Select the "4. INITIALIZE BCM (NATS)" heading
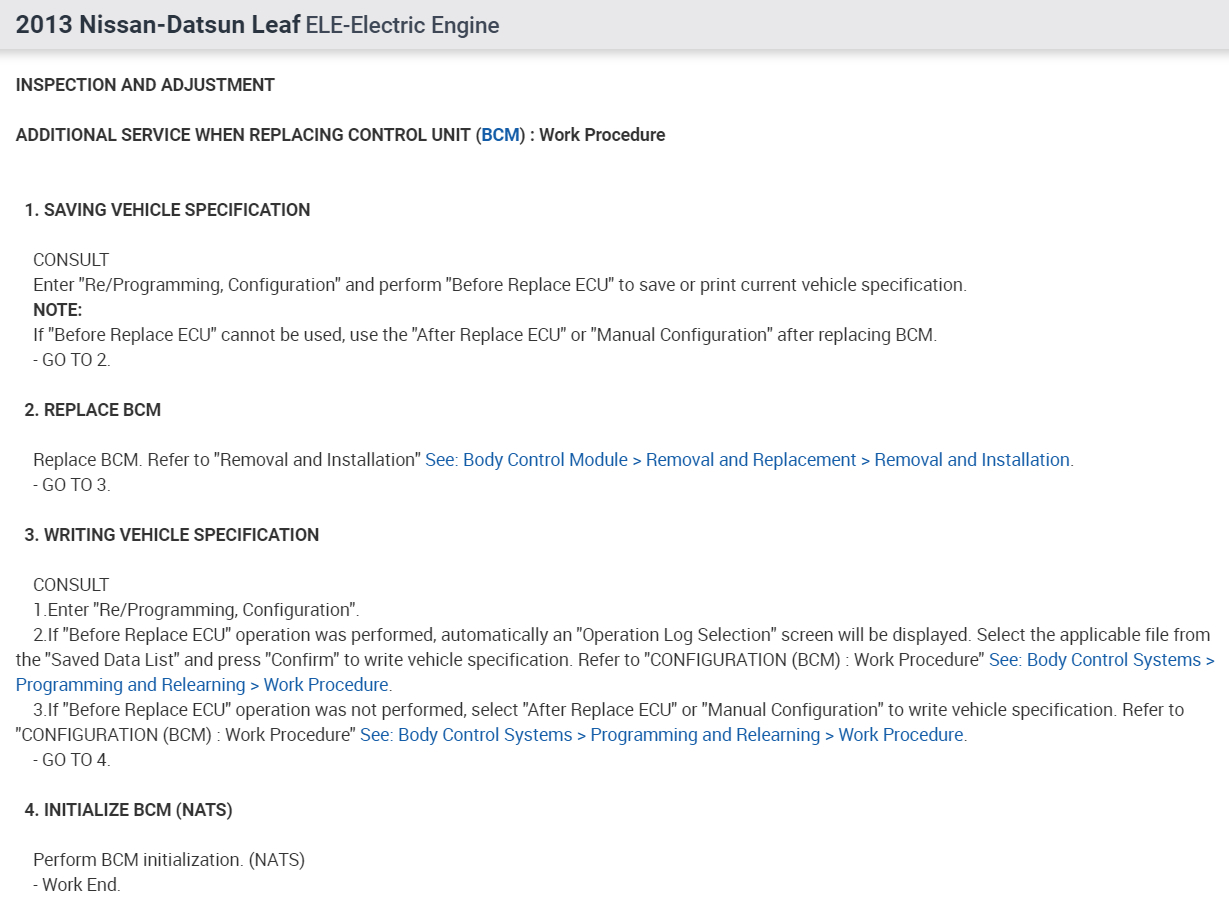Screen dimensions: 1229x905 coord(128,810)
